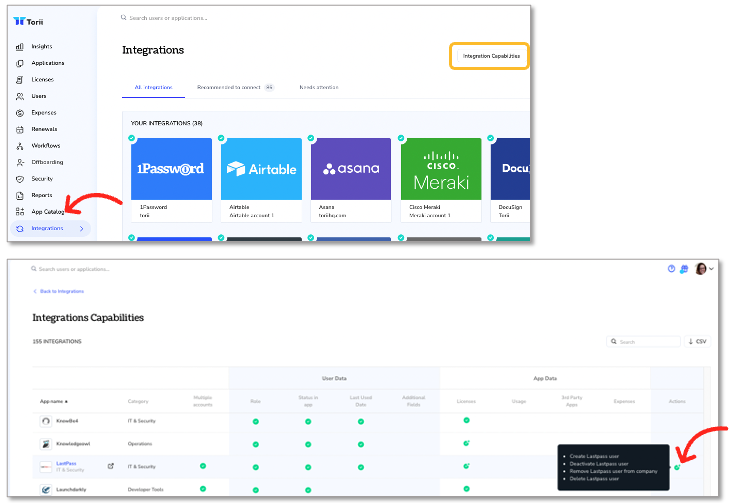Click the LastPass logo in table
Viewport: 730px width, 503px height.
[x=46, y=467]
